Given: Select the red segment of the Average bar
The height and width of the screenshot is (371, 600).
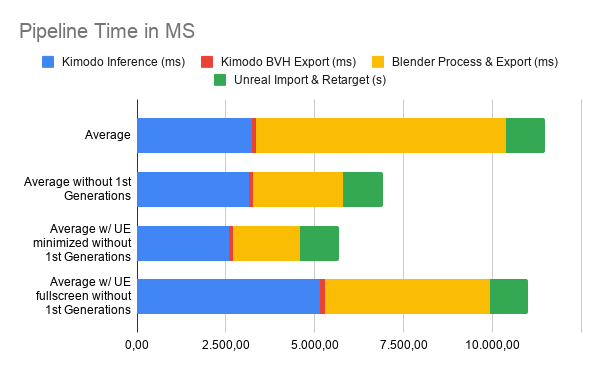Looking at the screenshot, I should click(x=254, y=135).
